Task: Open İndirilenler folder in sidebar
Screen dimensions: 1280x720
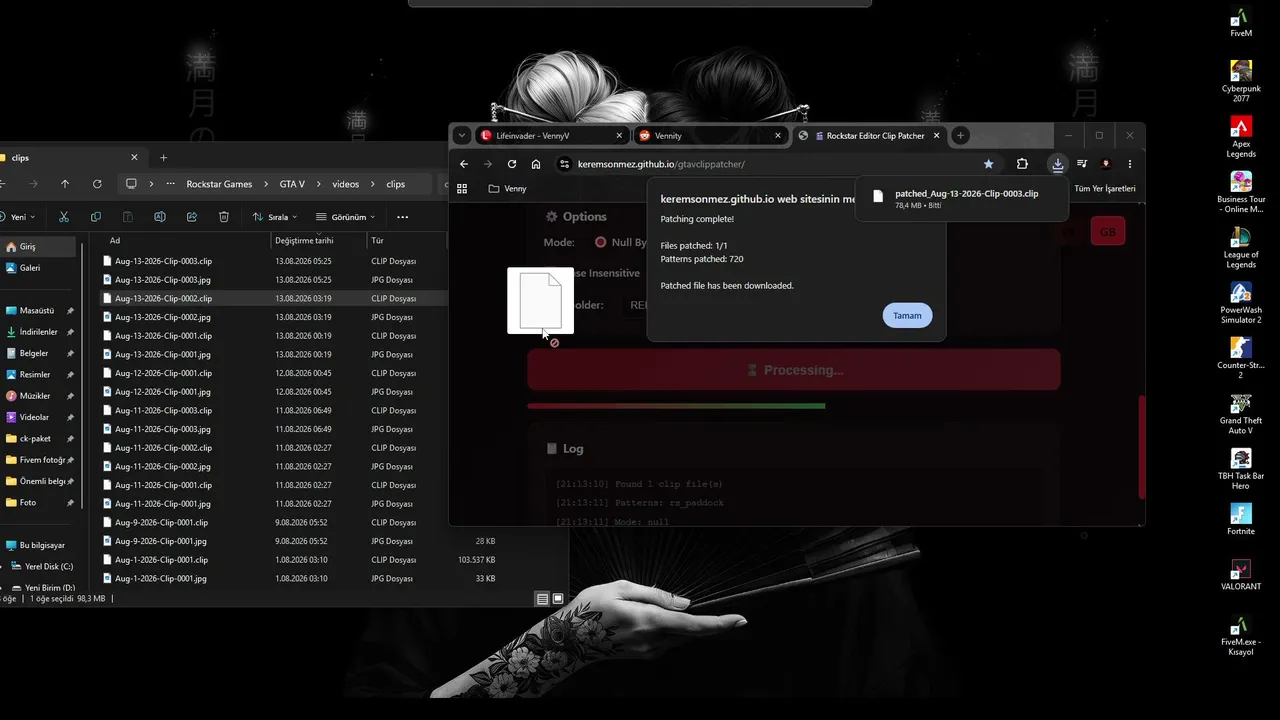Action: point(39,332)
